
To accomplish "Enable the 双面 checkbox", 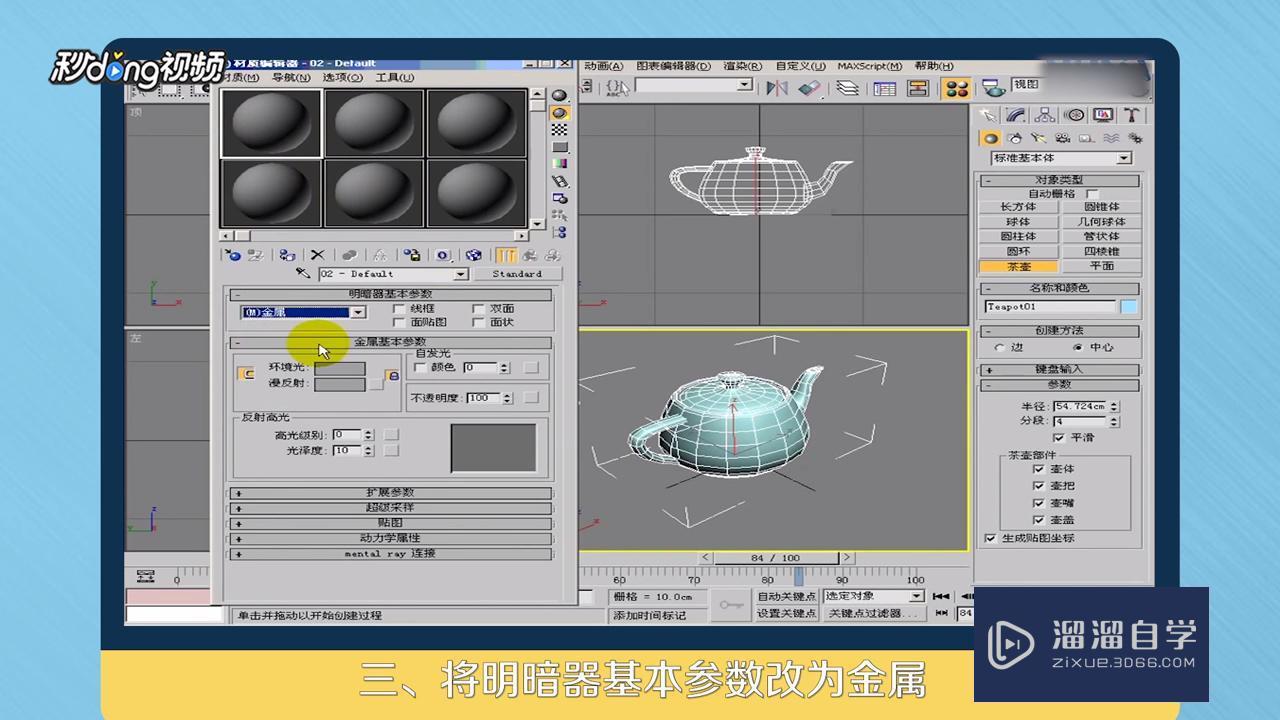I will pyautogui.click(x=478, y=309).
